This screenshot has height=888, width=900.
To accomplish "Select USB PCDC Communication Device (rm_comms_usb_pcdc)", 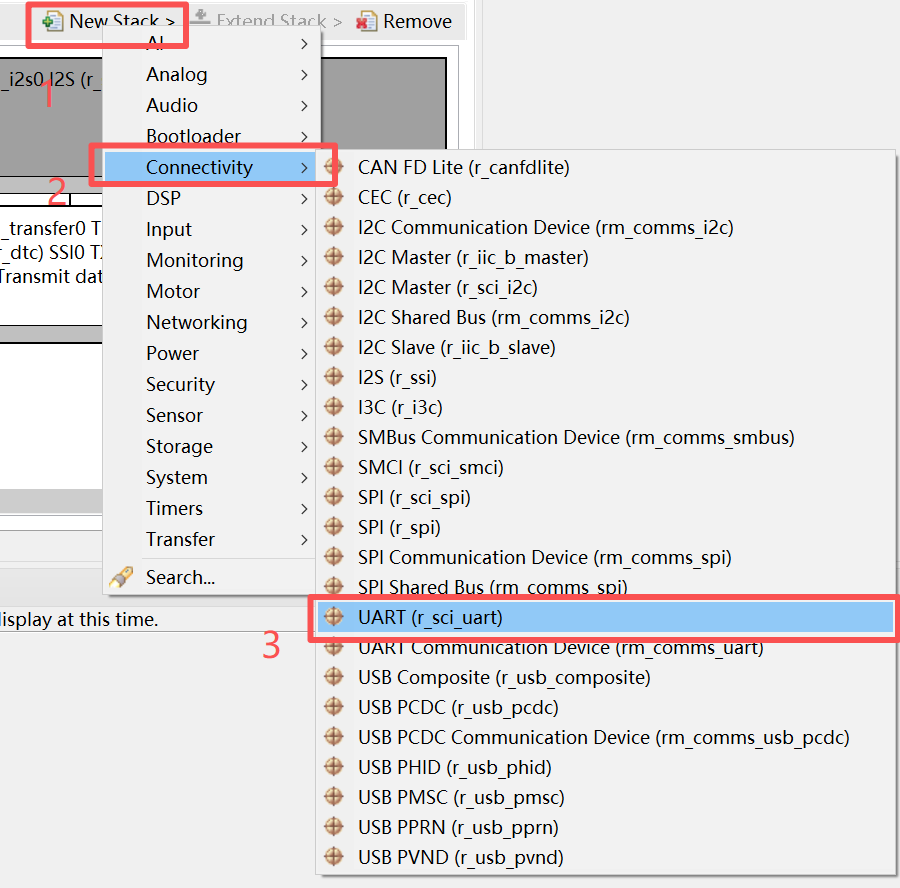I will pos(606,737).
